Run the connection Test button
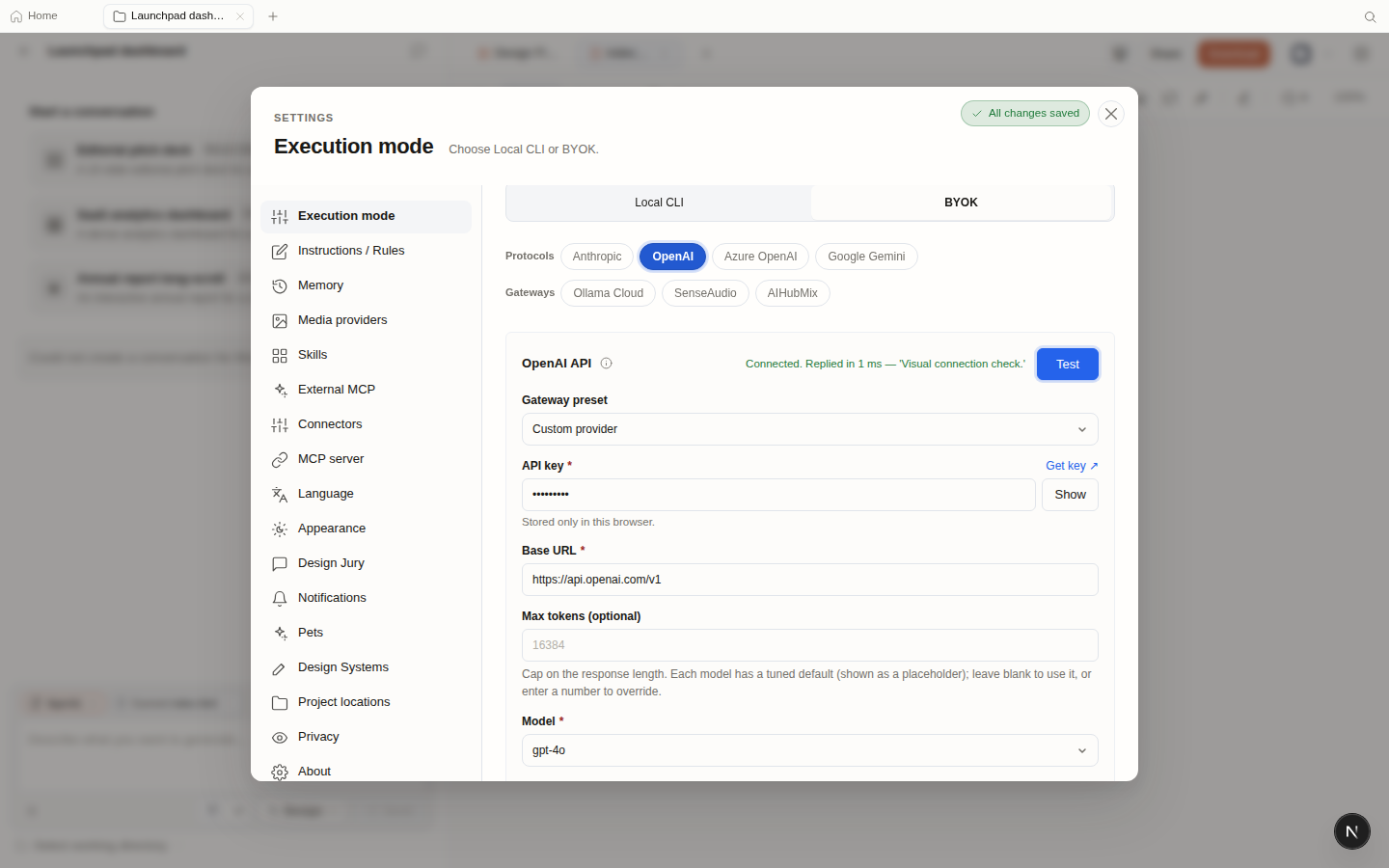Viewport: 1389px width, 868px height. pos(1068,365)
